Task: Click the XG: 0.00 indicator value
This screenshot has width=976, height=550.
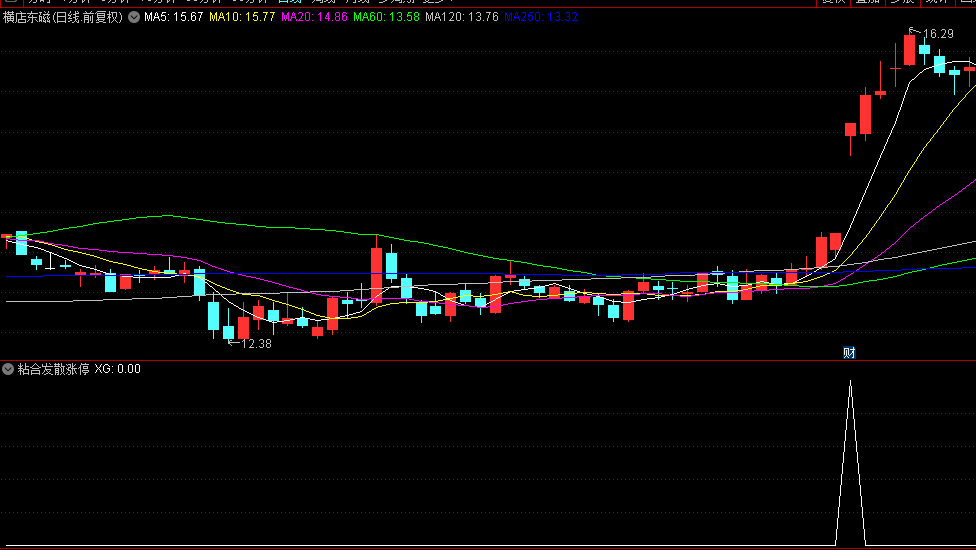Action: (118, 369)
